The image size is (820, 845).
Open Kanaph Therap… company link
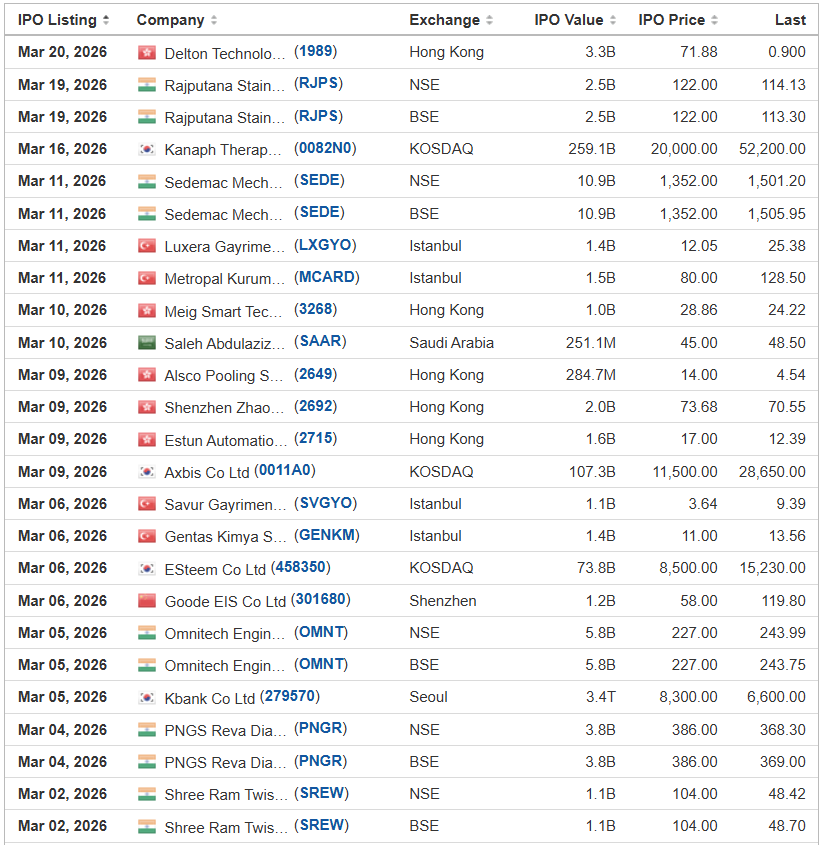point(223,150)
